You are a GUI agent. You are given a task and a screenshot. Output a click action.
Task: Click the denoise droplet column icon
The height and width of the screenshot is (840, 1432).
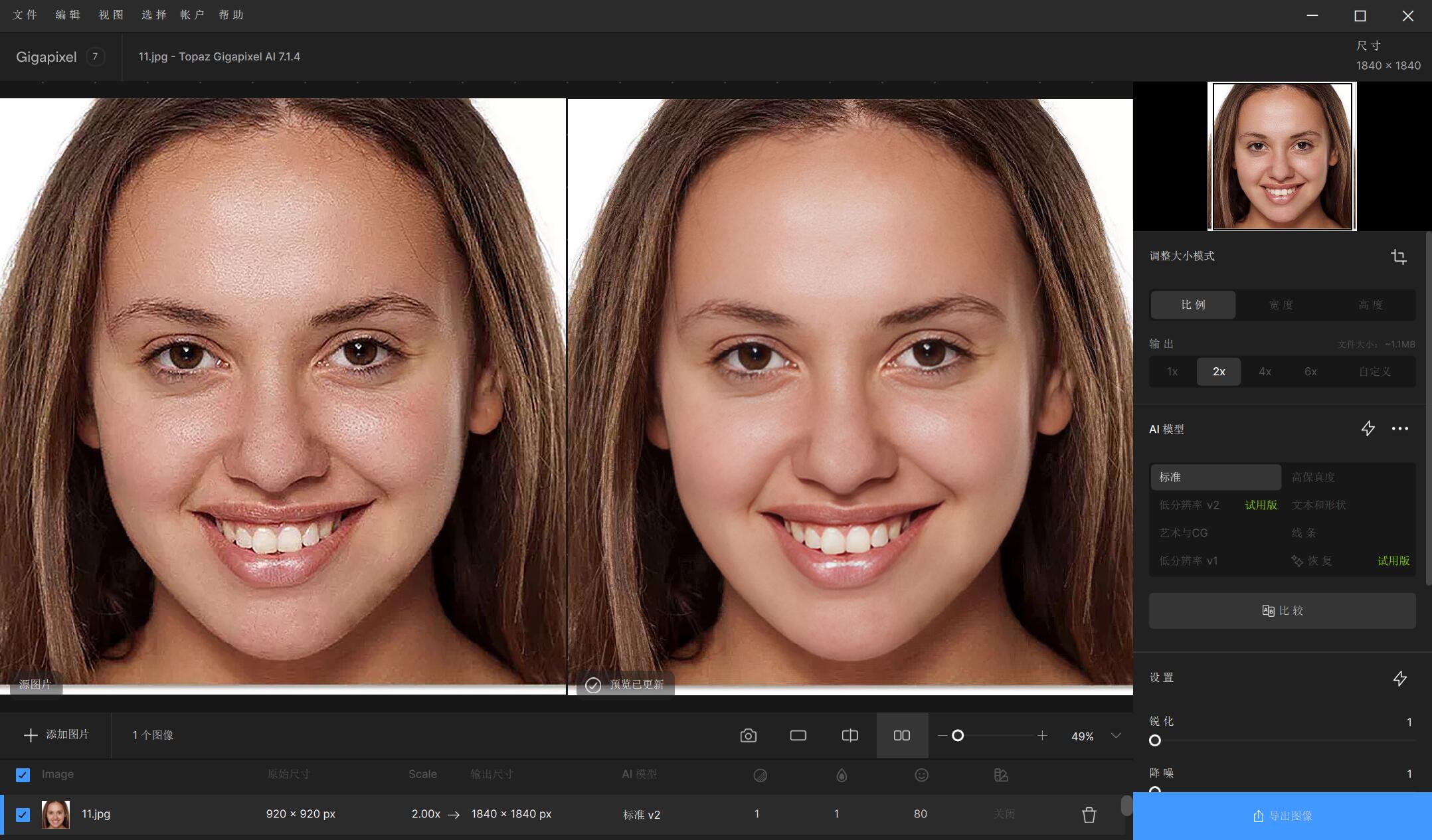click(842, 775)
